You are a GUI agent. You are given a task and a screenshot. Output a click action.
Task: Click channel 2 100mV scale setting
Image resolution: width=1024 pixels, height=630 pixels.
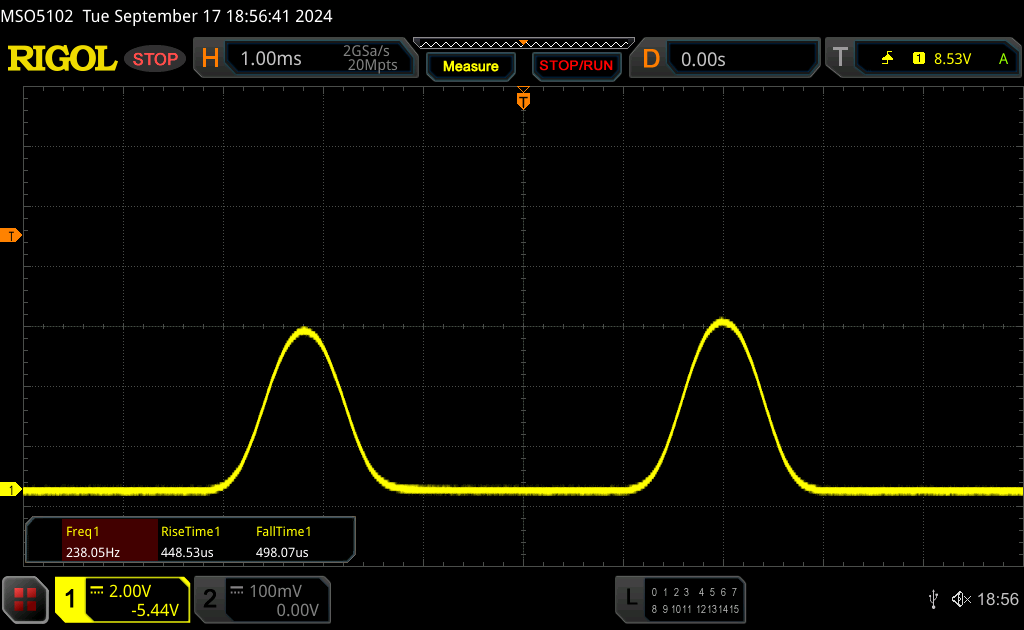pyautogui.click(x=276, y=591)
